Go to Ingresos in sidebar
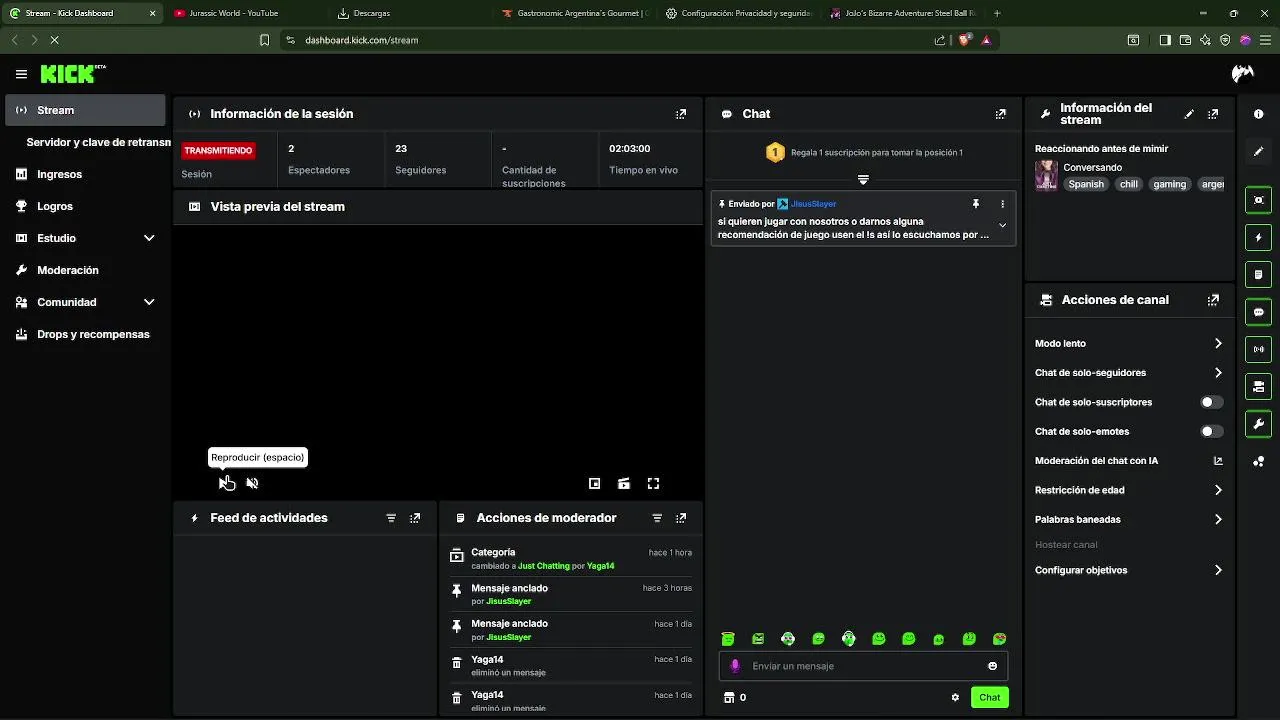The height and width of the screenshot is (720, 1280). point(85,174)
